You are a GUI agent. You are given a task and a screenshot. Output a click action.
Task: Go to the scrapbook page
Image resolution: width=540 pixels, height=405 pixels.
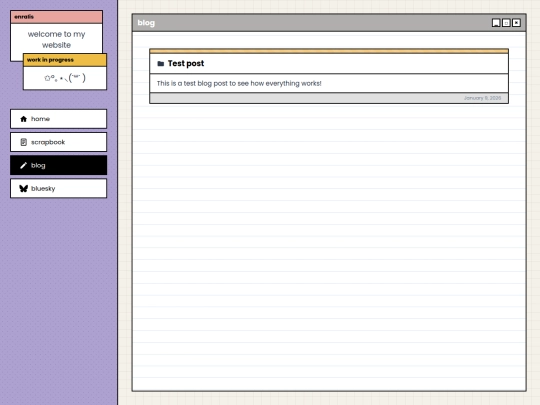point(59,142)
